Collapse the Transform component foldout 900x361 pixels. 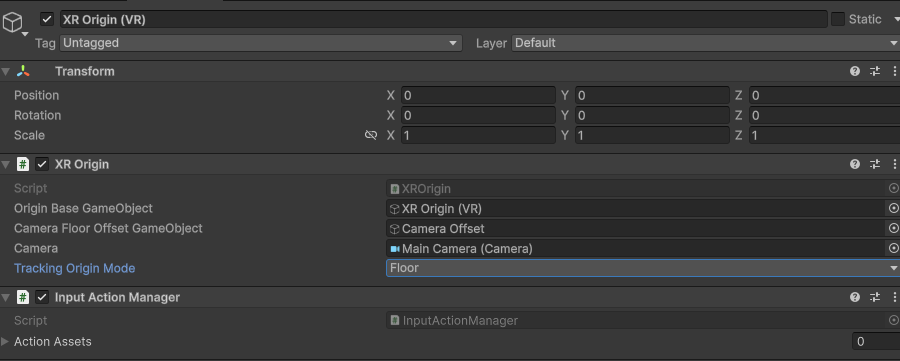click(x=6, y=72)
